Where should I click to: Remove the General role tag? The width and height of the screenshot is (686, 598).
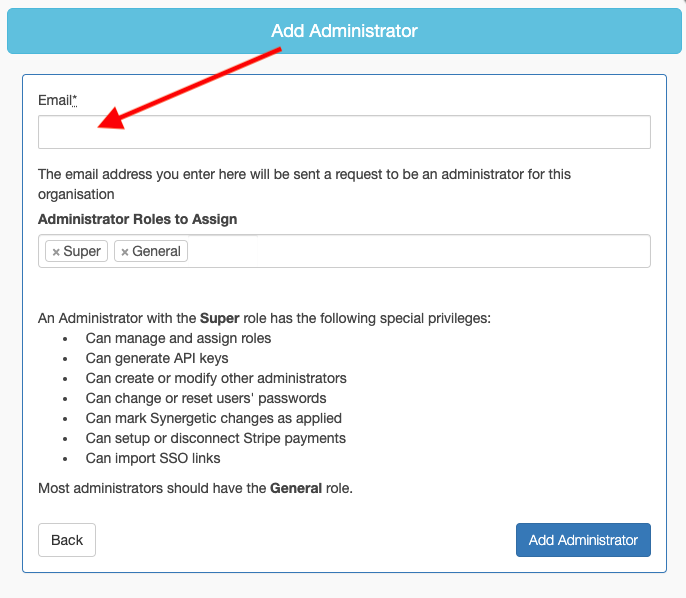[124, 252]
